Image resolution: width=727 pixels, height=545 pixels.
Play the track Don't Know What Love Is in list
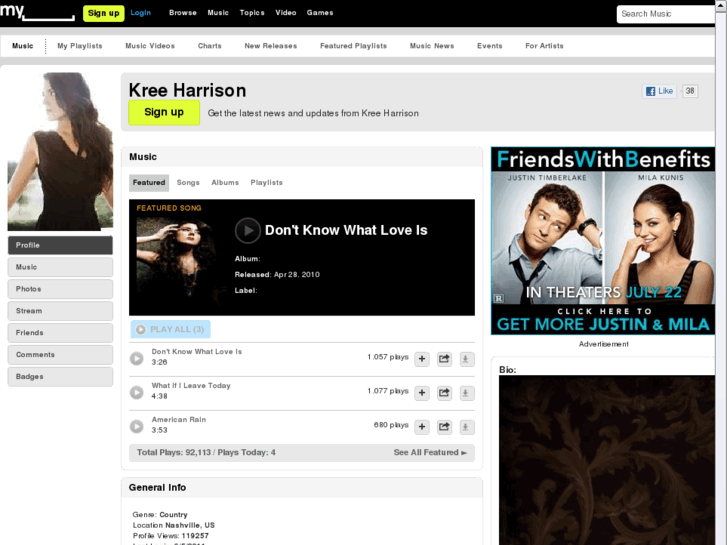click(x=136, y=359)
